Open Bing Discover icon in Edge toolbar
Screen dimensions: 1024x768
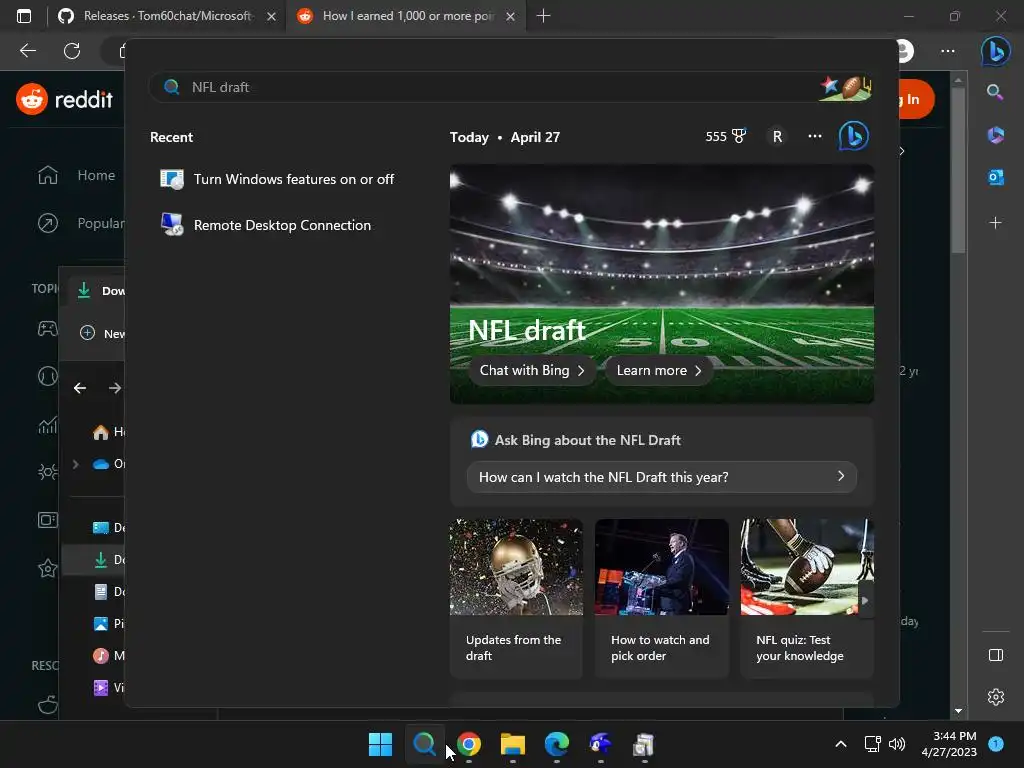pyautogui.click(x=995, y=51)
